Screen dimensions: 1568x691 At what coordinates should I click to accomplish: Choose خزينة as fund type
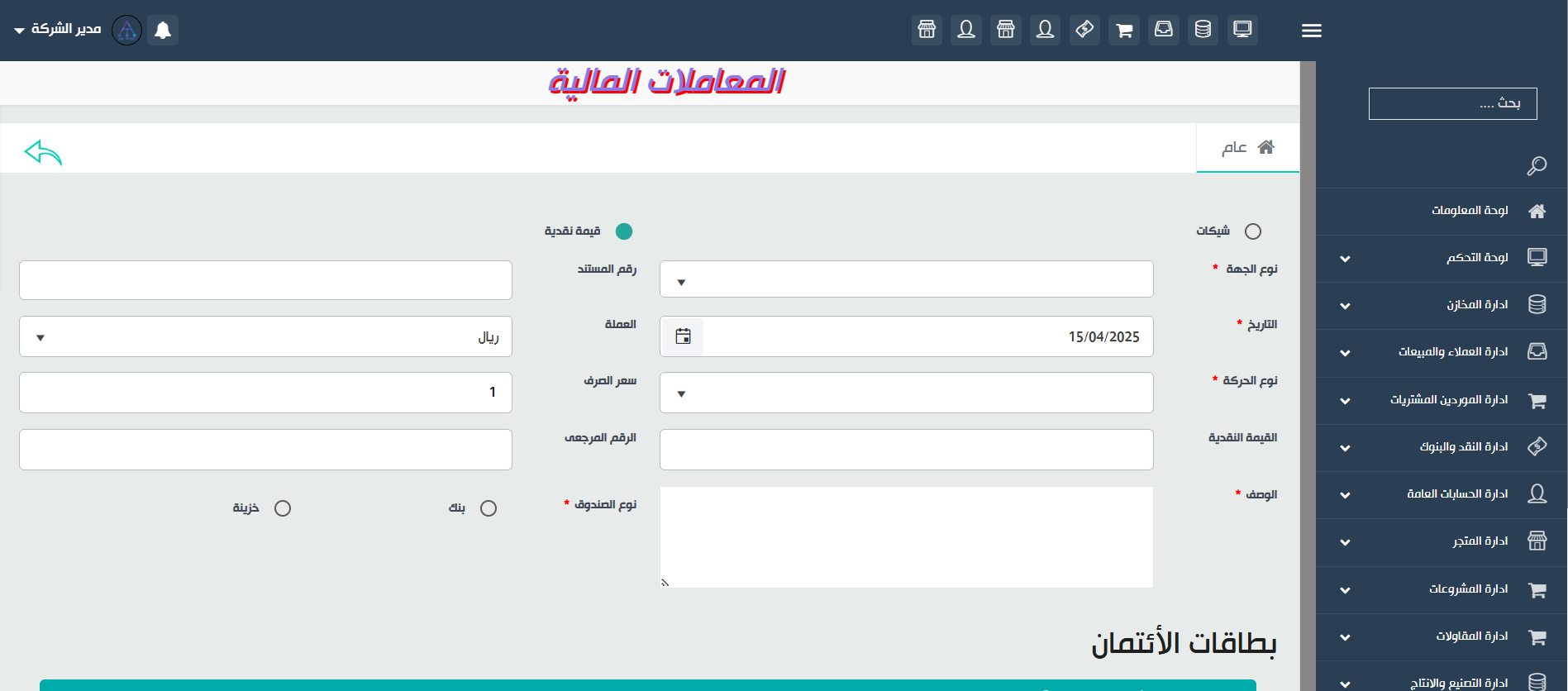click(283, 508)
